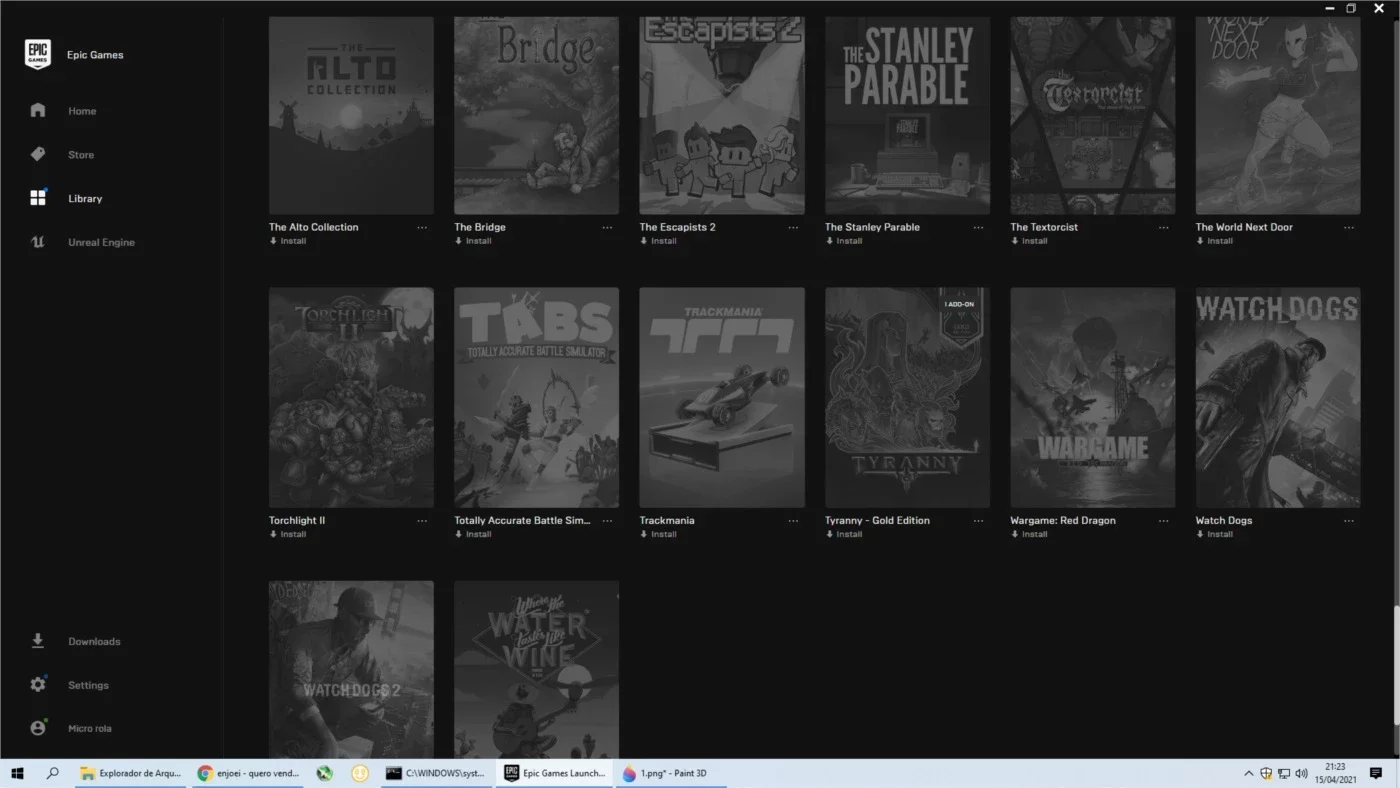Click the volume icon in system tray
The image size is (1400, 788).
[x=1301, y=773]
